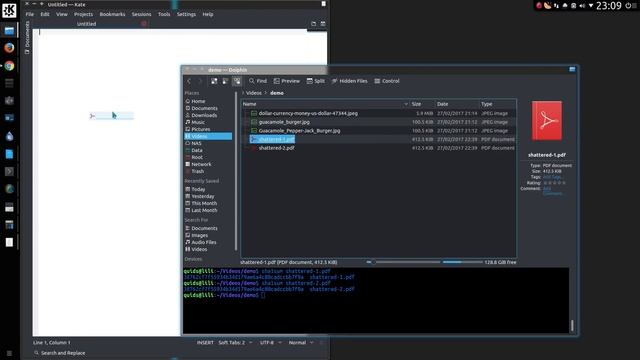
Task: Go forward in Dolphin navigation
Action: tap(200, 81)
